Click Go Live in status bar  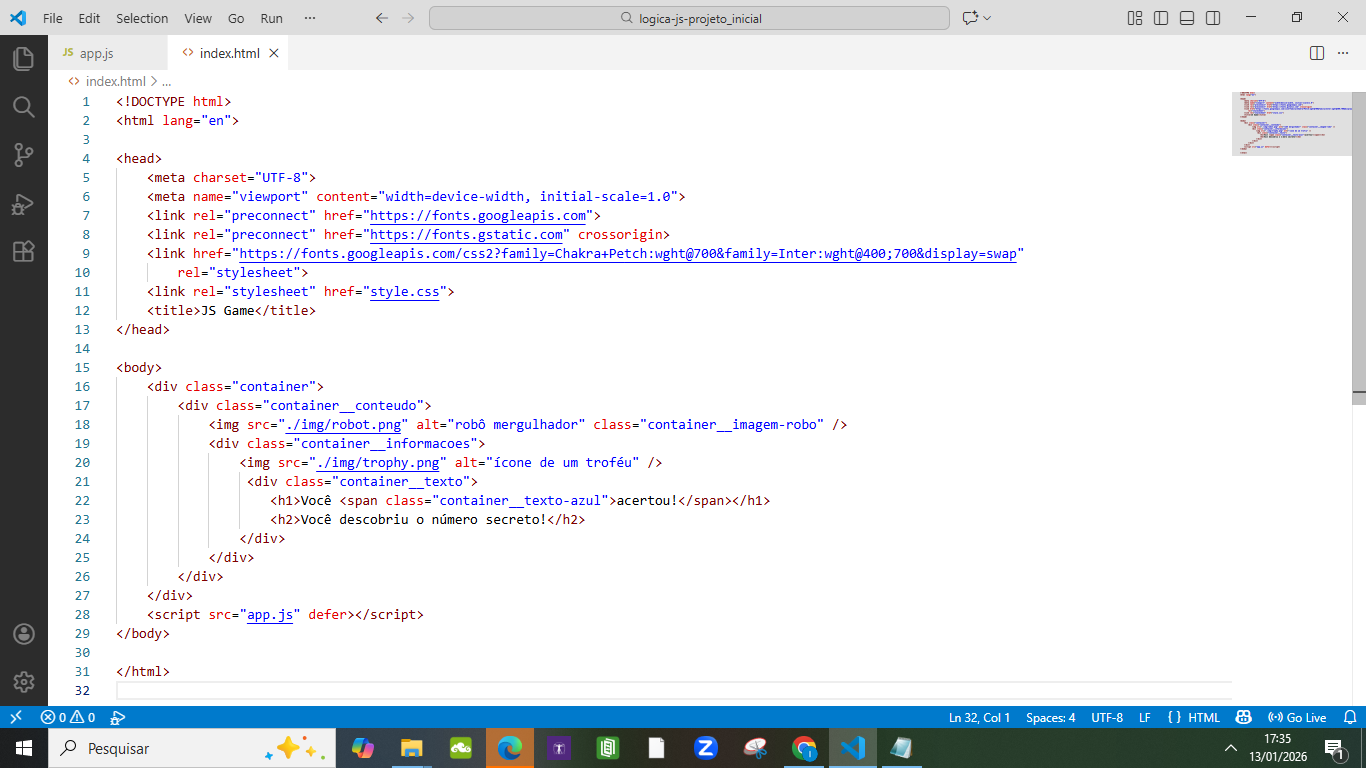coord(1297,718)
